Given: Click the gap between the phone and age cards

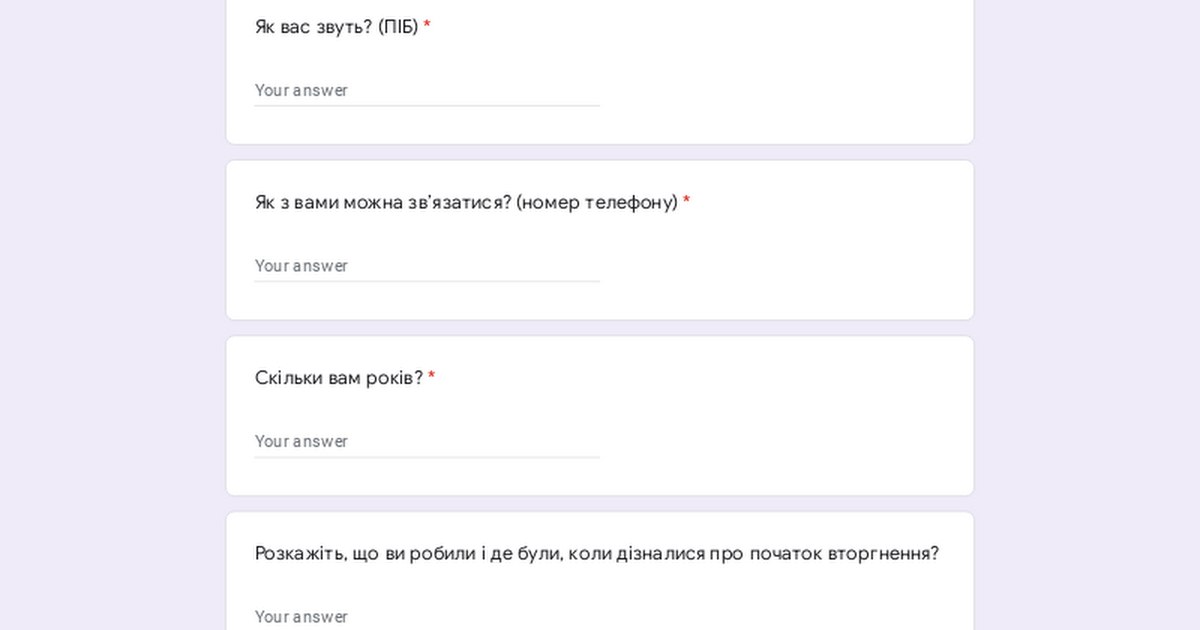Looking at the screenshot, I should (x=600, y=328).
